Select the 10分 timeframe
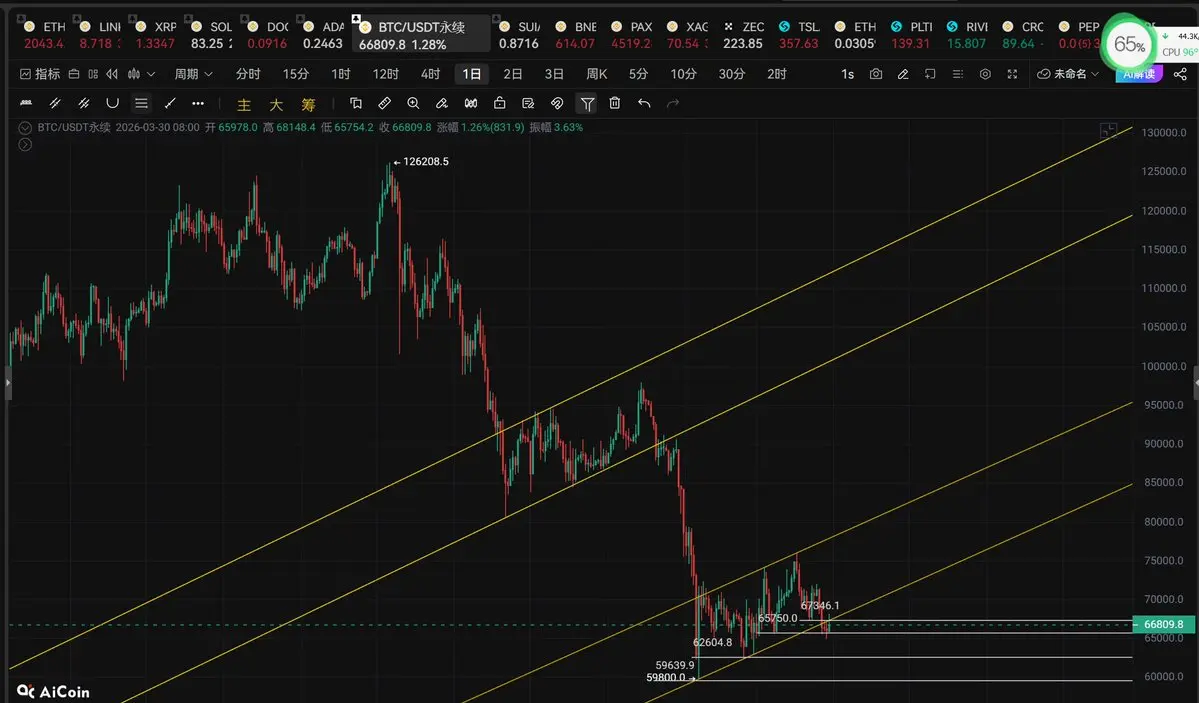1199x703 pixels. [684, 74]
